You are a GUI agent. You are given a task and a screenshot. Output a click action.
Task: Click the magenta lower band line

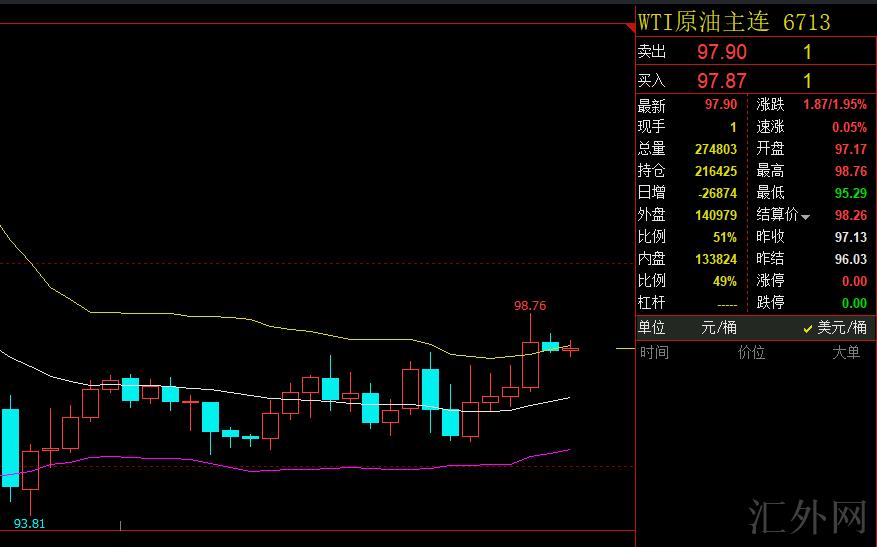click(x=300, y=466)
